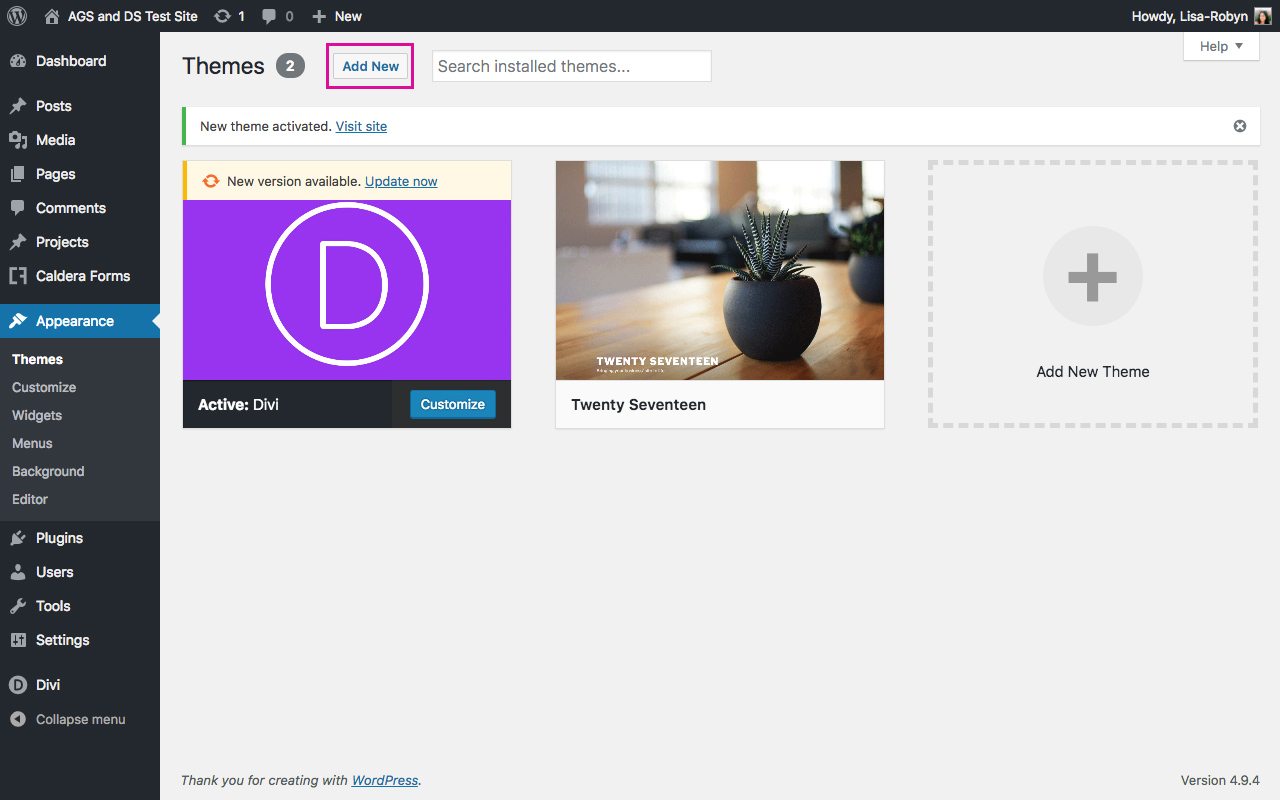
Task: Select the Divi theme purple thumbnail
Action: pyautogui.click(x=347, y=290)
